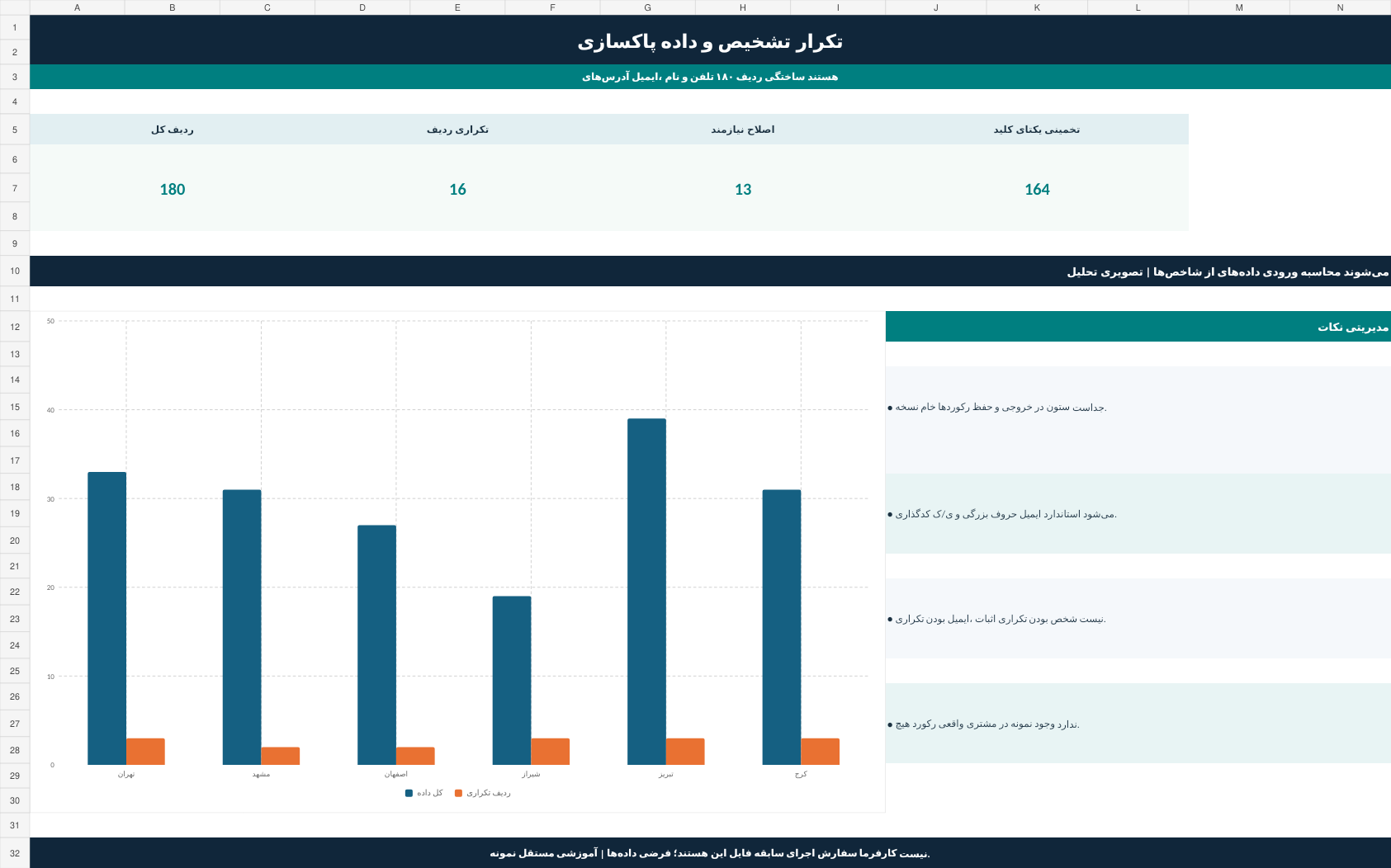Select column A header
This screenshot has height=868, width=1391.
pyautogui.click(x=77, y=7)
